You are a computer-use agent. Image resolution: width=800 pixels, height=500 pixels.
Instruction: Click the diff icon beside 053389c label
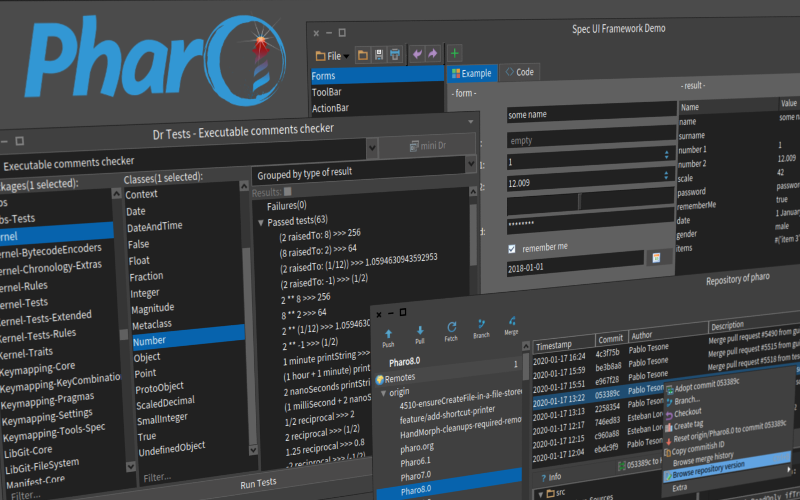pos(621,465)
